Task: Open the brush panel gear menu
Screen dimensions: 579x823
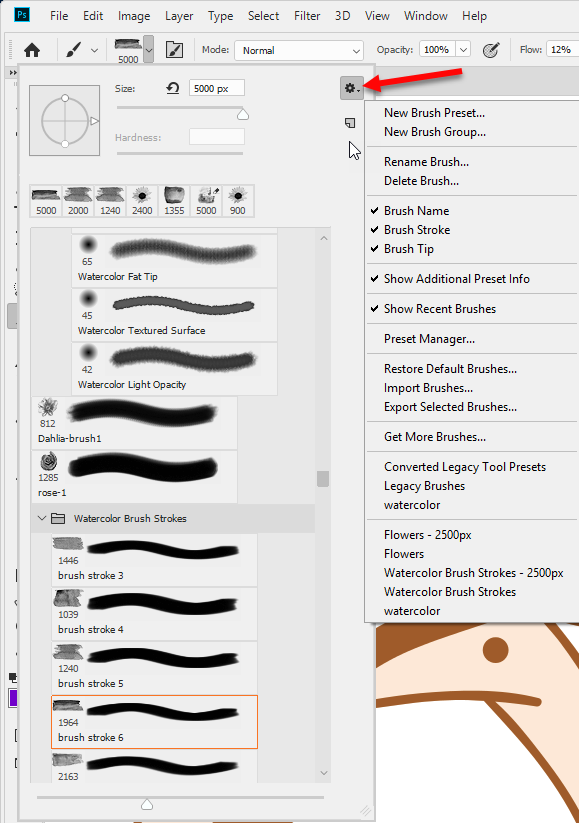Action: pos(352,88)
